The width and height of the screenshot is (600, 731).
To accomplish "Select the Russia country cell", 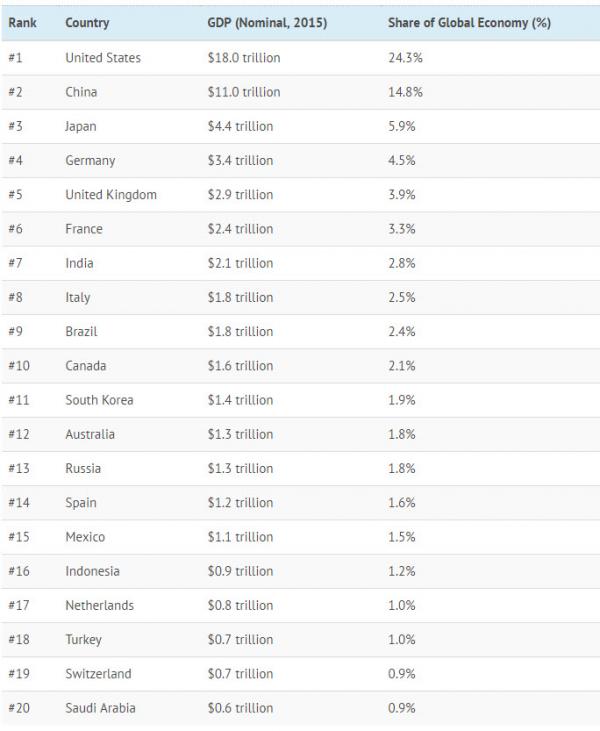I will (83, 468).
